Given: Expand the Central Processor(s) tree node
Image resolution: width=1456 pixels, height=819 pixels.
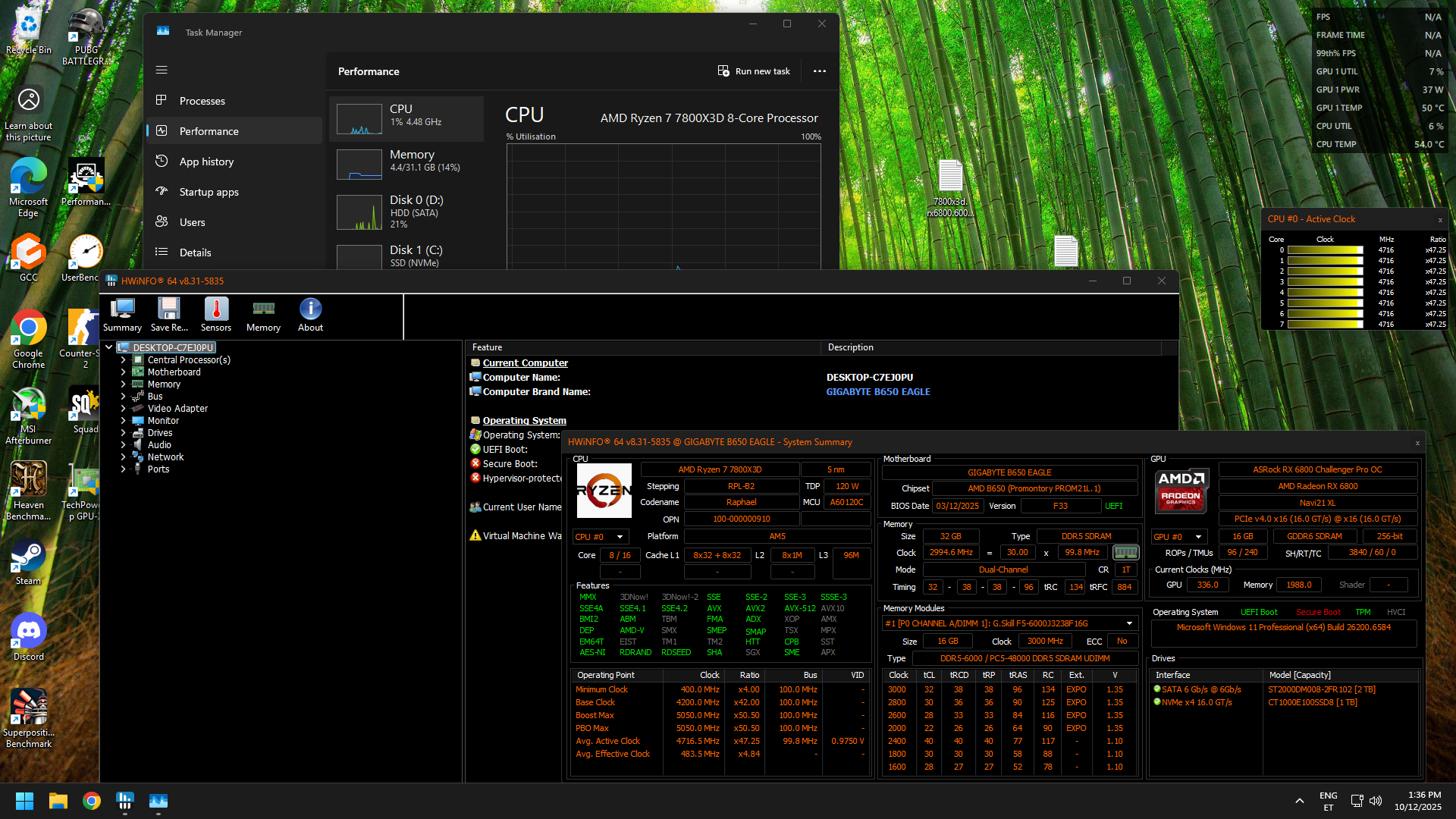Looking at the screenshot, I should pos(123,360).
